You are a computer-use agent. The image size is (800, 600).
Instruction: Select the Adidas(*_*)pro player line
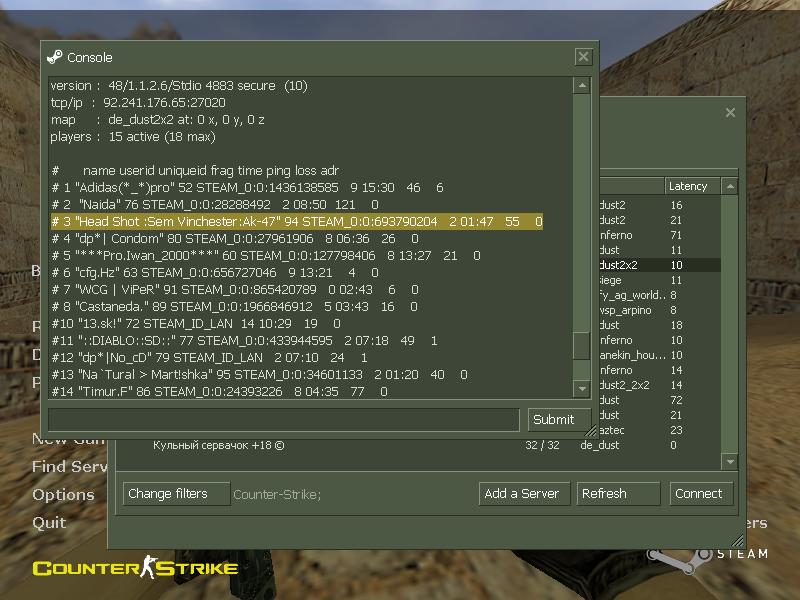pyautogui.click(x=247, y=187)
